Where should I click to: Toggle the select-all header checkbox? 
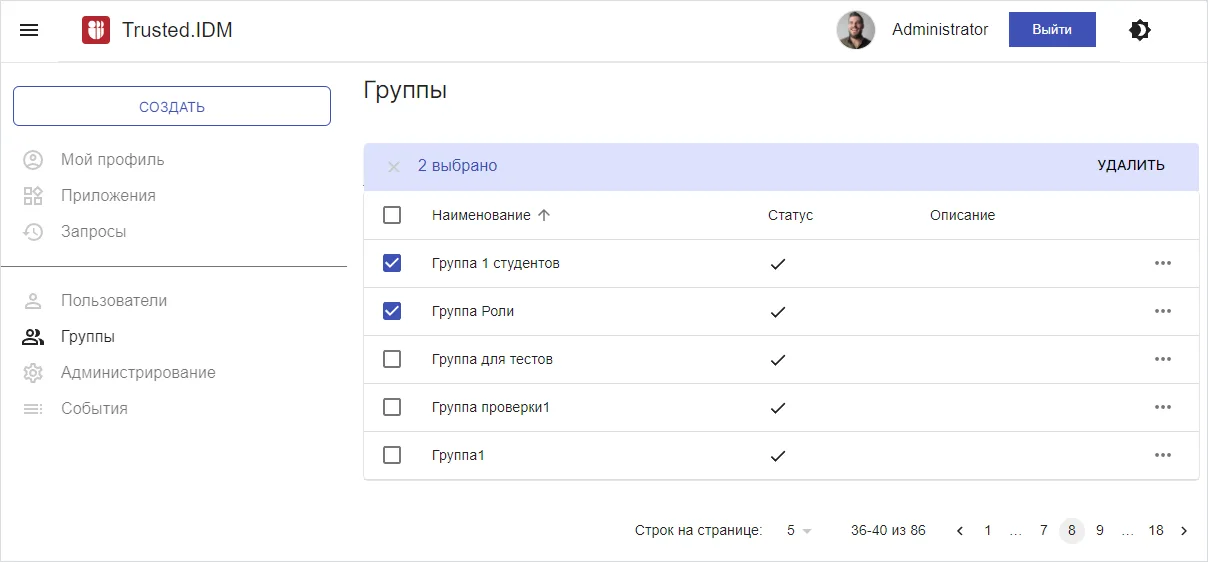click(x=392, y=215)
